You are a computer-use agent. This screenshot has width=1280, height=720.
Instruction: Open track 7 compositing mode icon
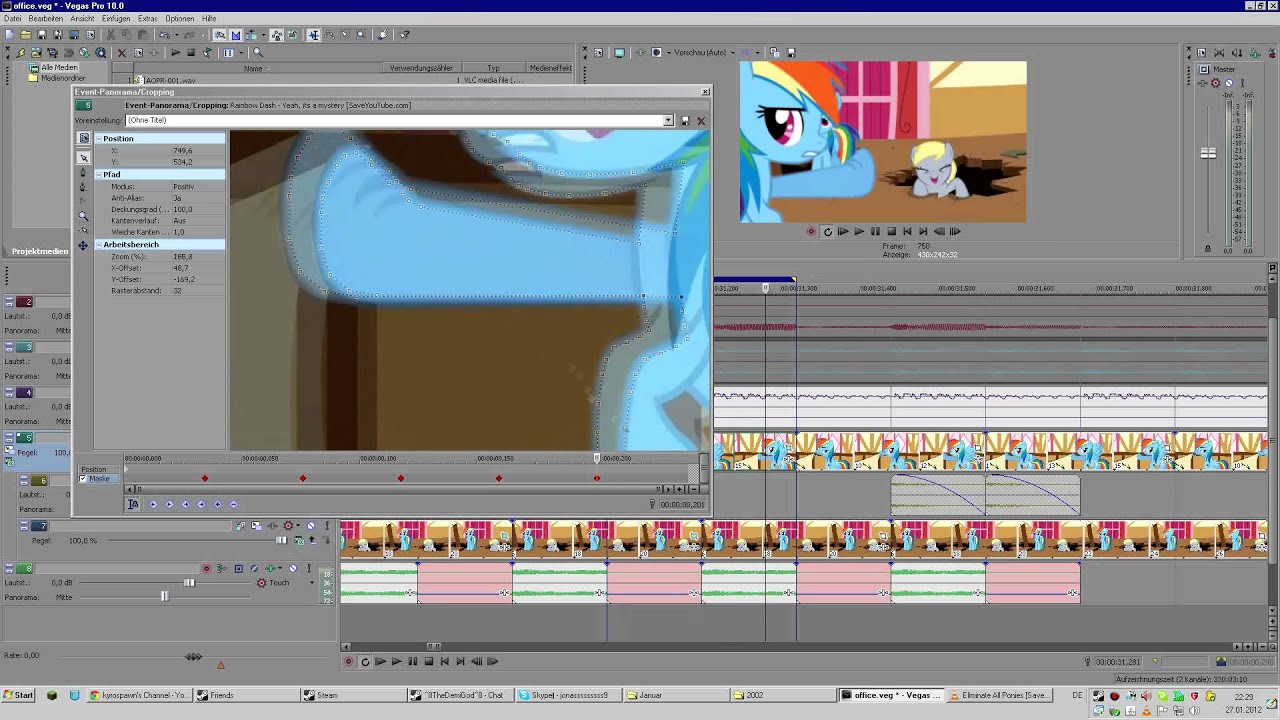click(299, 540)
